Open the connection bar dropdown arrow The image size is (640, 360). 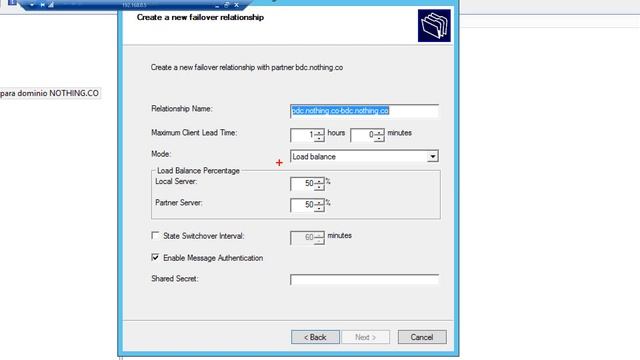(32, 4)
